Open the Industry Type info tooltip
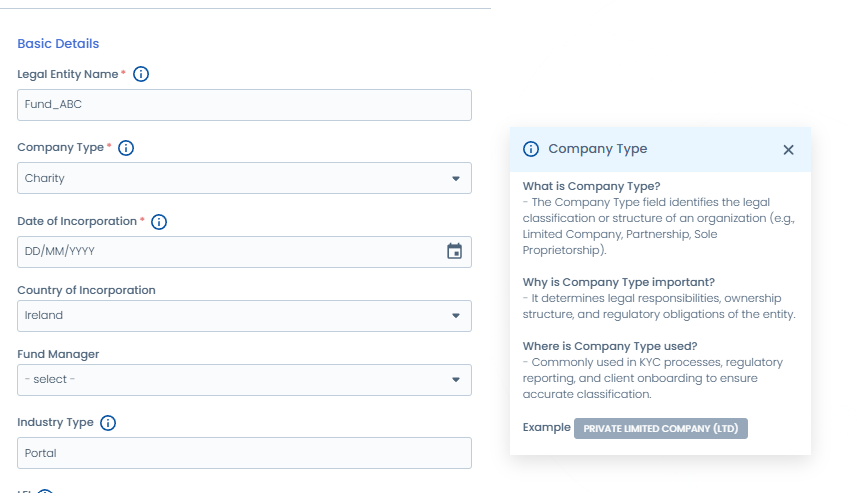Viewport: 858px width, 493px height. point(108,423)
